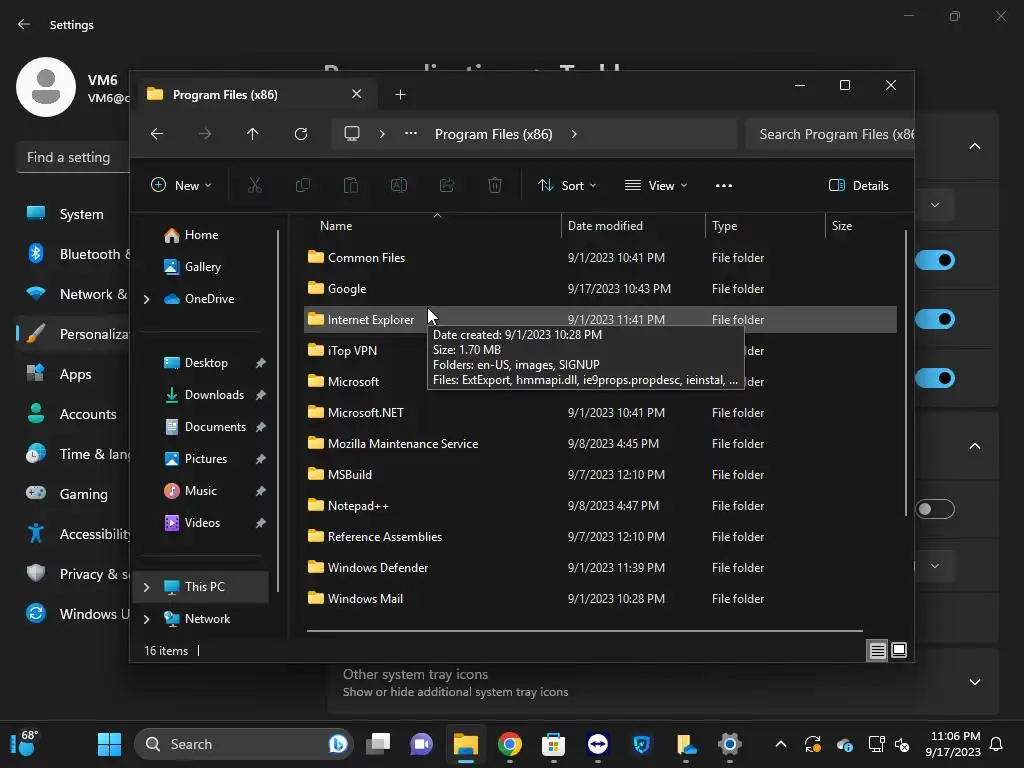Click the shield app icon on taskbar
The image size is (1024, 768).
click(x=641, y=744)
